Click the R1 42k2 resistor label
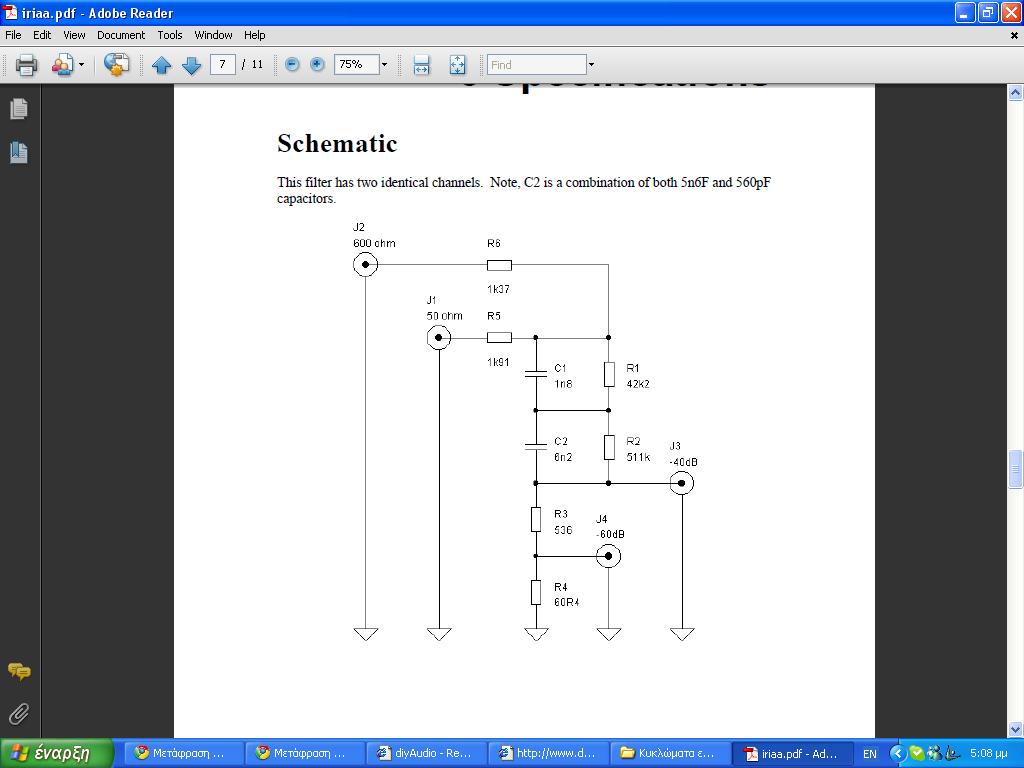This screenshot has width=1024, height=768. pos(637,376)
